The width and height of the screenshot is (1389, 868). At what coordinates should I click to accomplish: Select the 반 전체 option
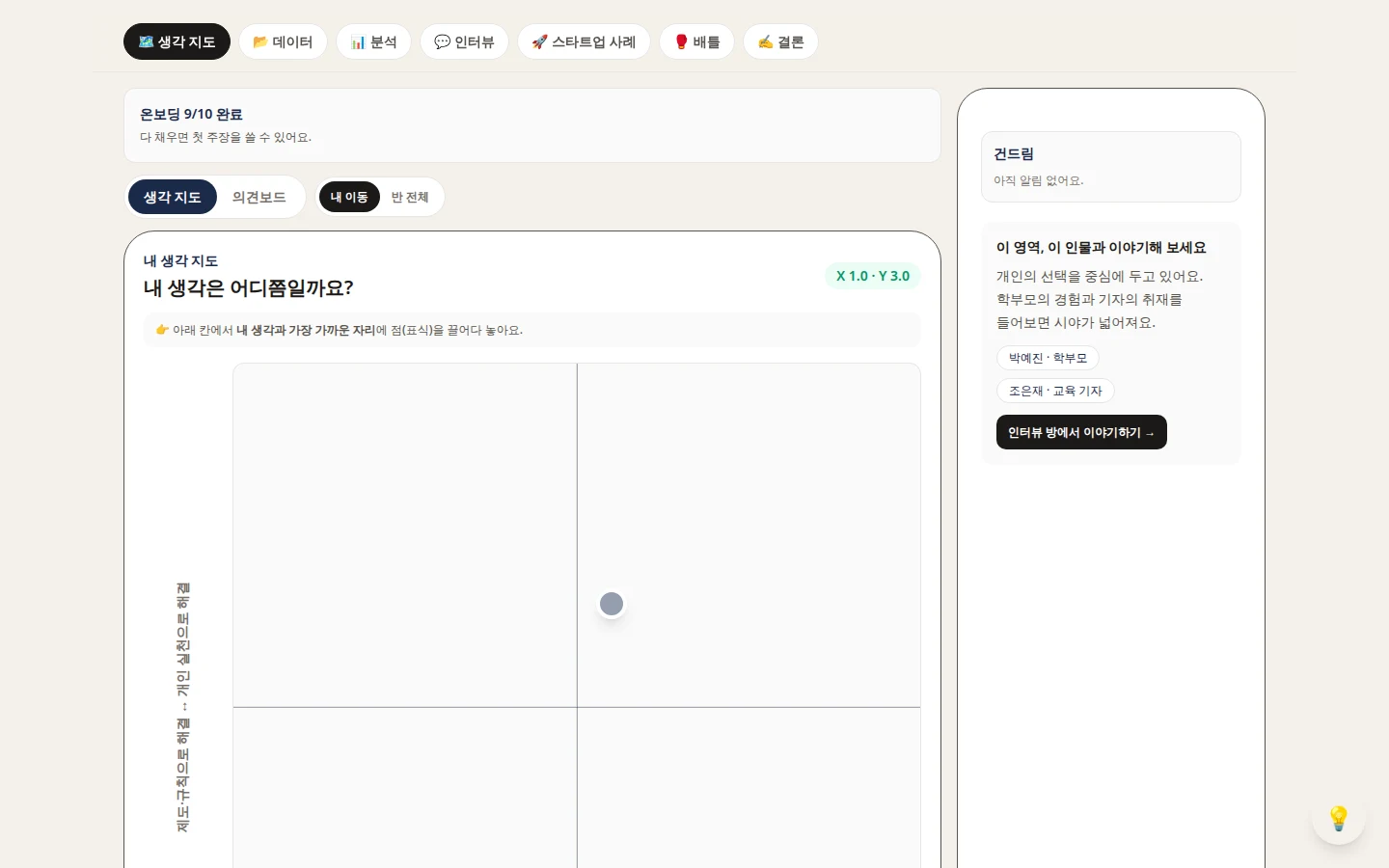[x=410, y=197]
